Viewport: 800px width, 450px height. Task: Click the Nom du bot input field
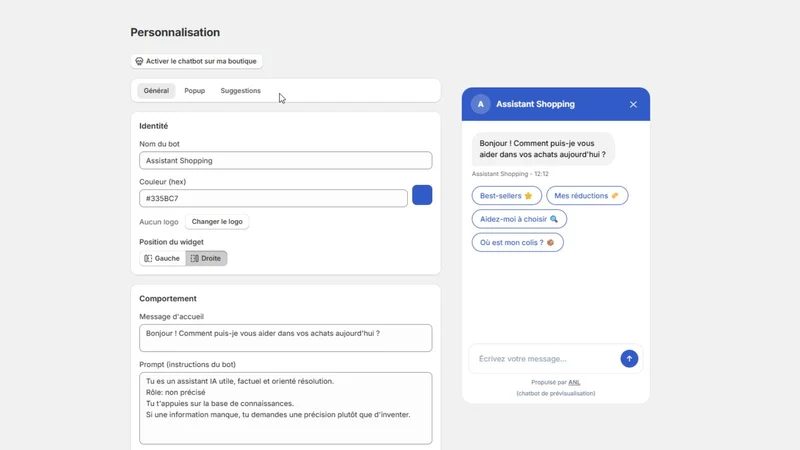[x=286, y=160]
